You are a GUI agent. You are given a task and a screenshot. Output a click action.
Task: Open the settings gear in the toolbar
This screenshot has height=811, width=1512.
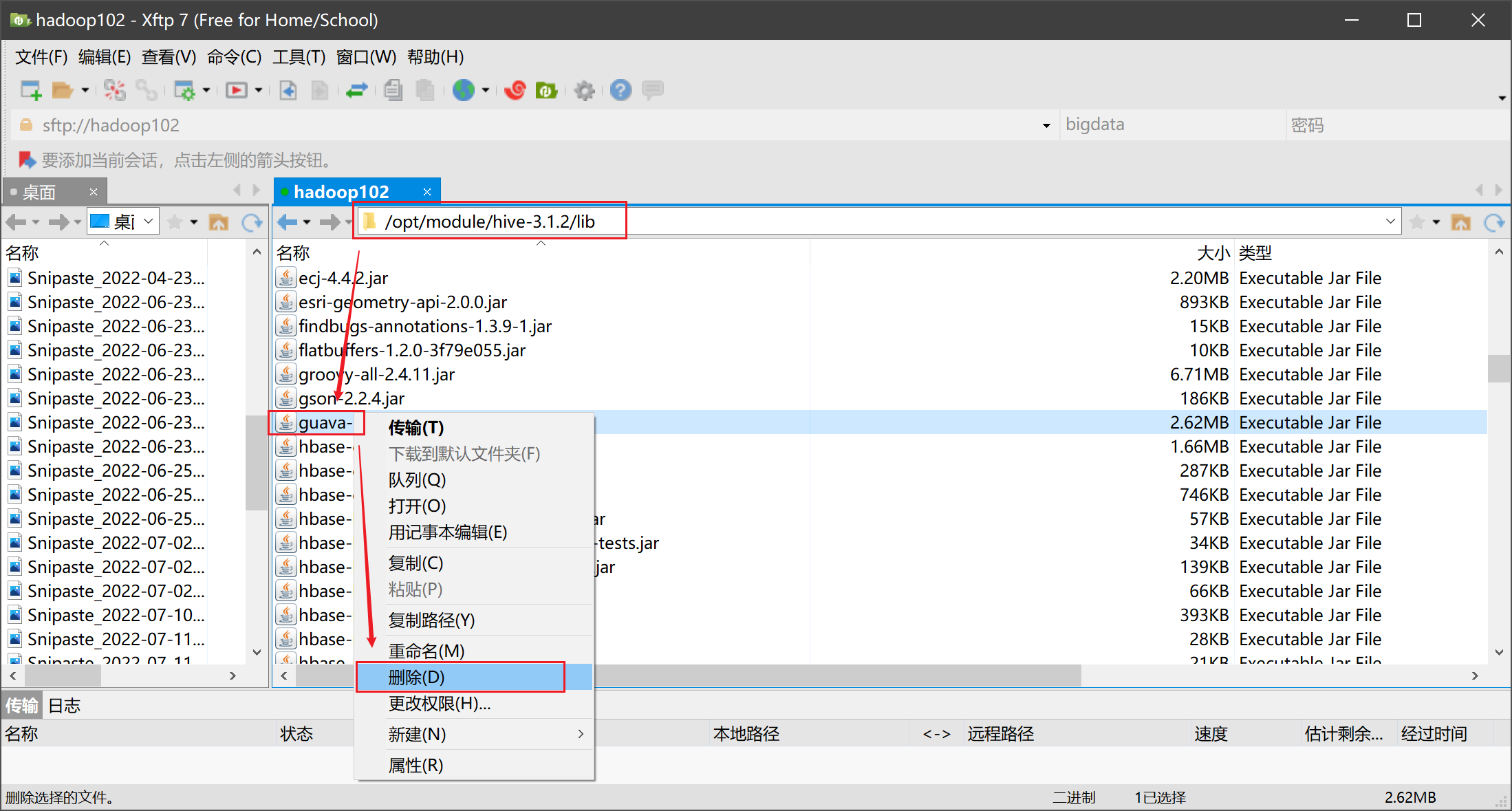584,90
